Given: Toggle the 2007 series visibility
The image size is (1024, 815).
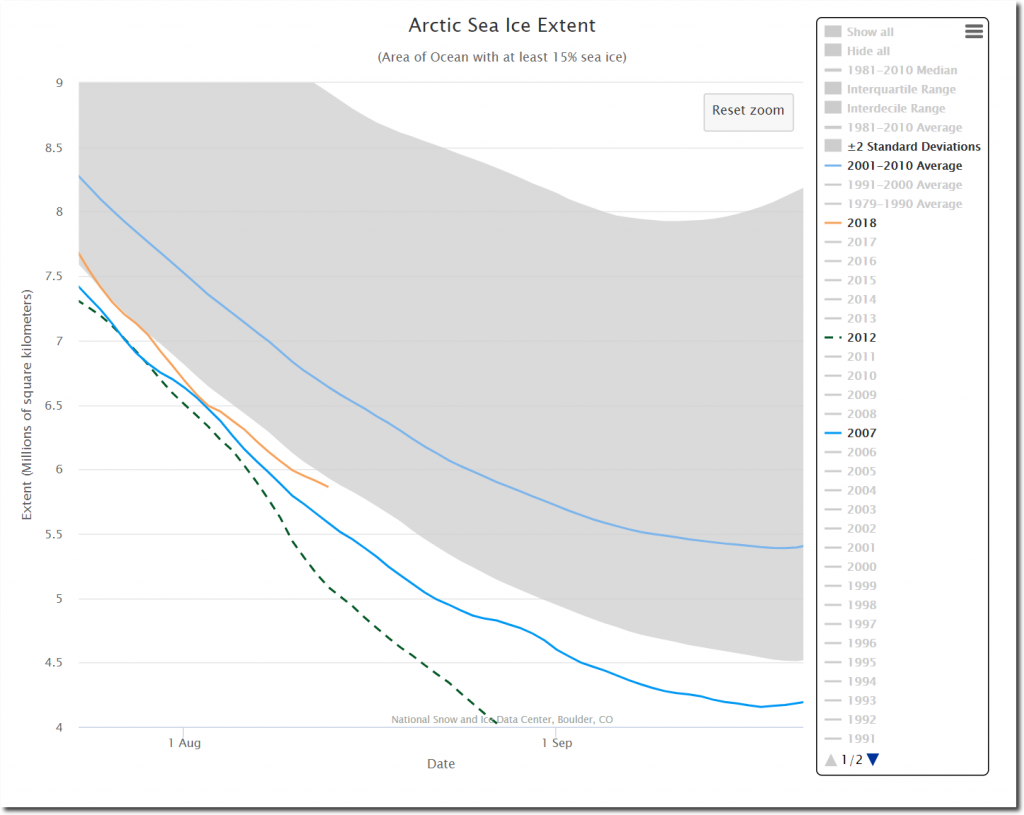Looking at the screenshot, I should (861, 433).
